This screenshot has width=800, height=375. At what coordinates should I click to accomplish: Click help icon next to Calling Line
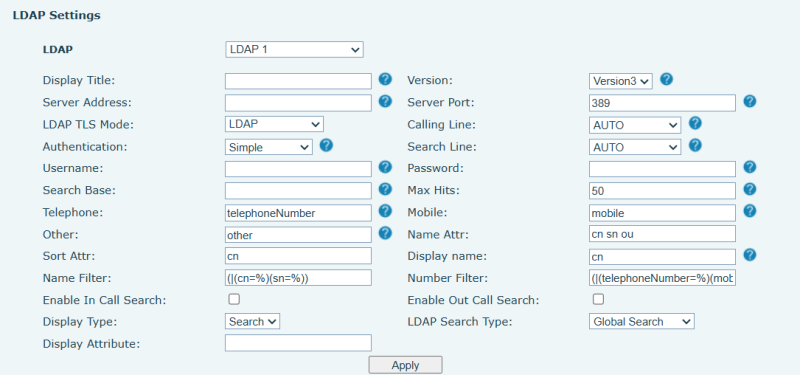(695, 123)
